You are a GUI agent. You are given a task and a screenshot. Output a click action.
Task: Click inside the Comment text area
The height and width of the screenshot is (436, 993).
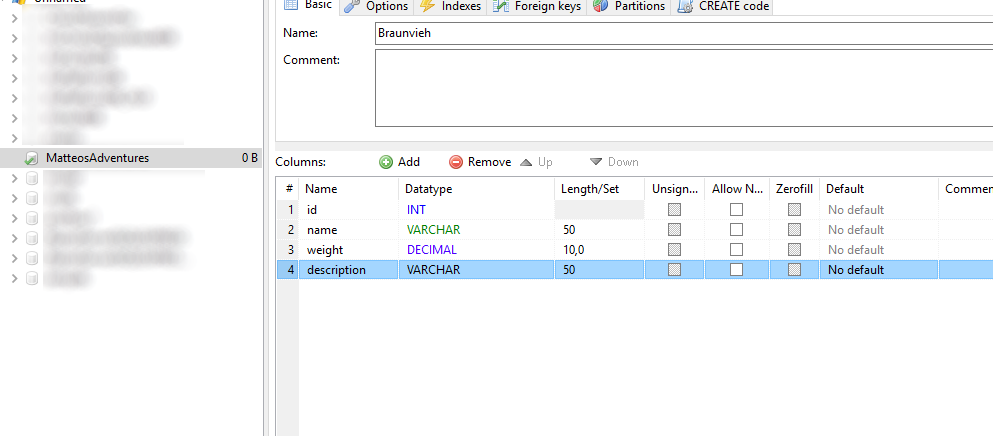point(680,88)
